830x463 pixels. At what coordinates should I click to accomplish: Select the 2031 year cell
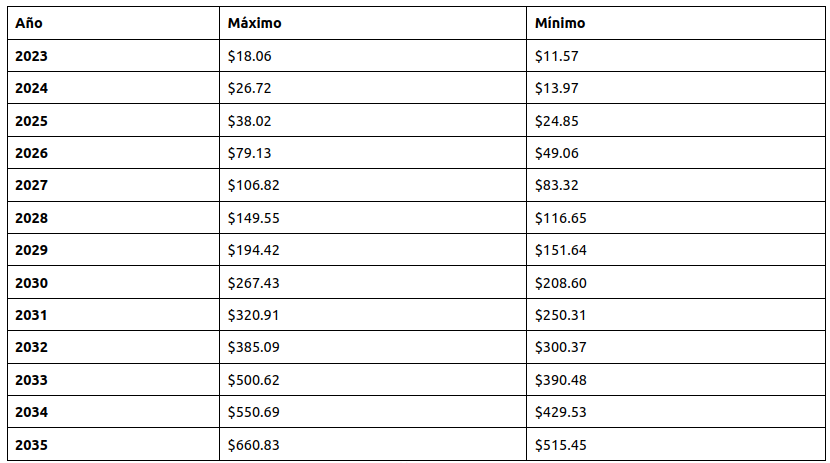[31, 315]
